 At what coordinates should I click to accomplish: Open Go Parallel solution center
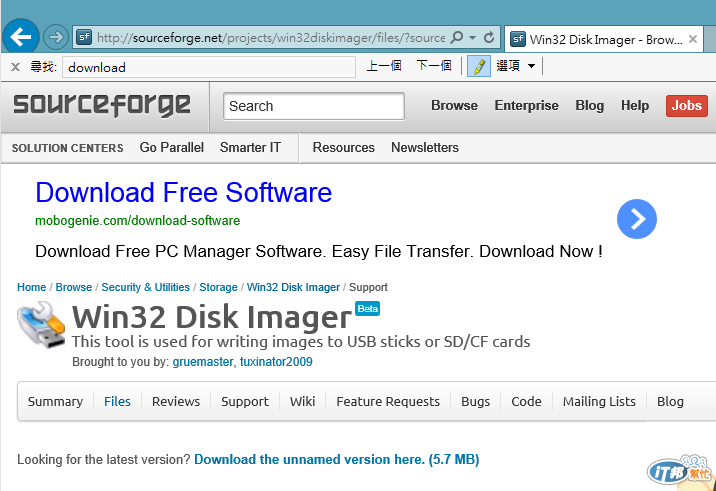(x=172, y=148)
